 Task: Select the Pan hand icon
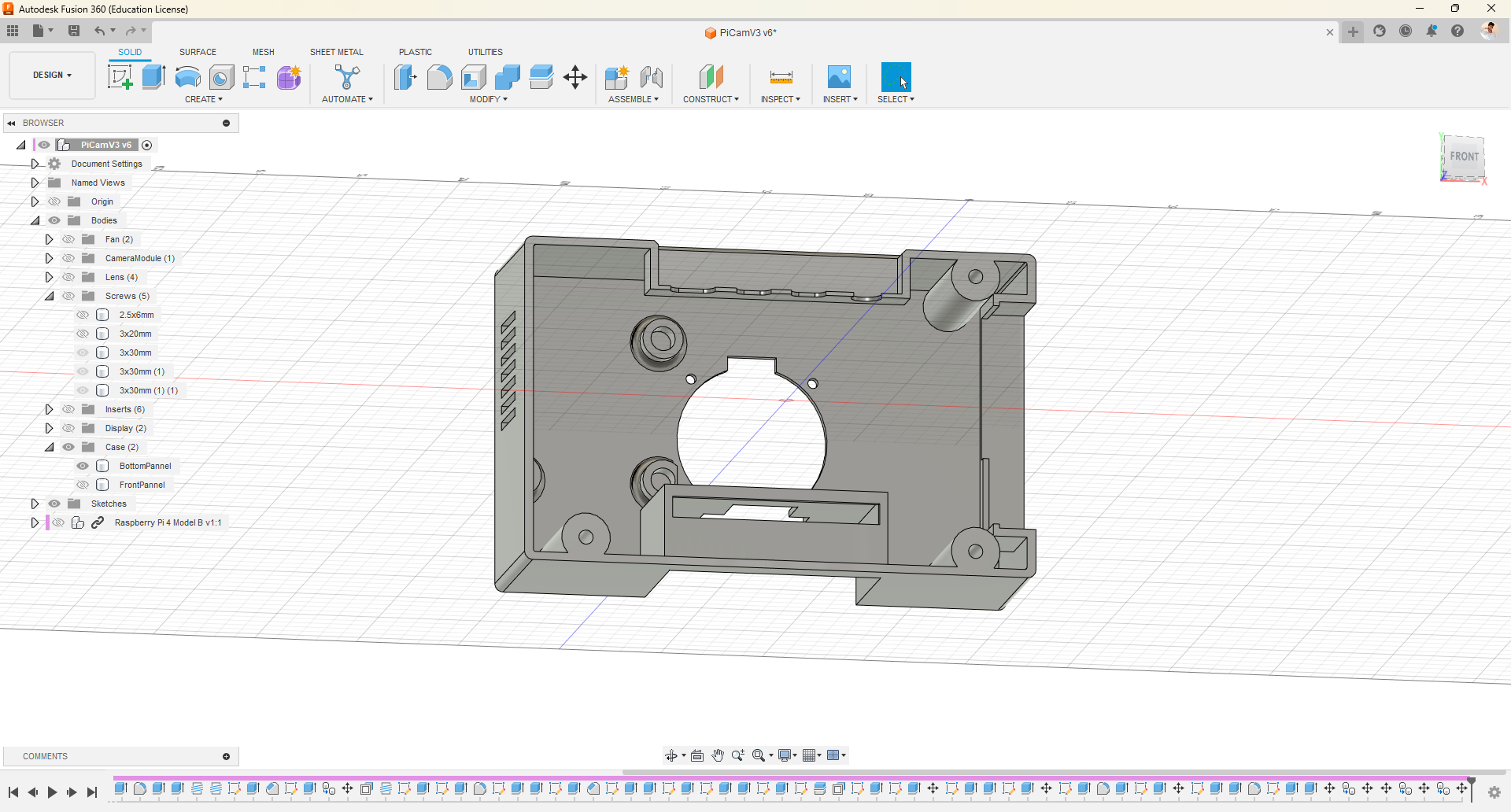coord(718,755)
